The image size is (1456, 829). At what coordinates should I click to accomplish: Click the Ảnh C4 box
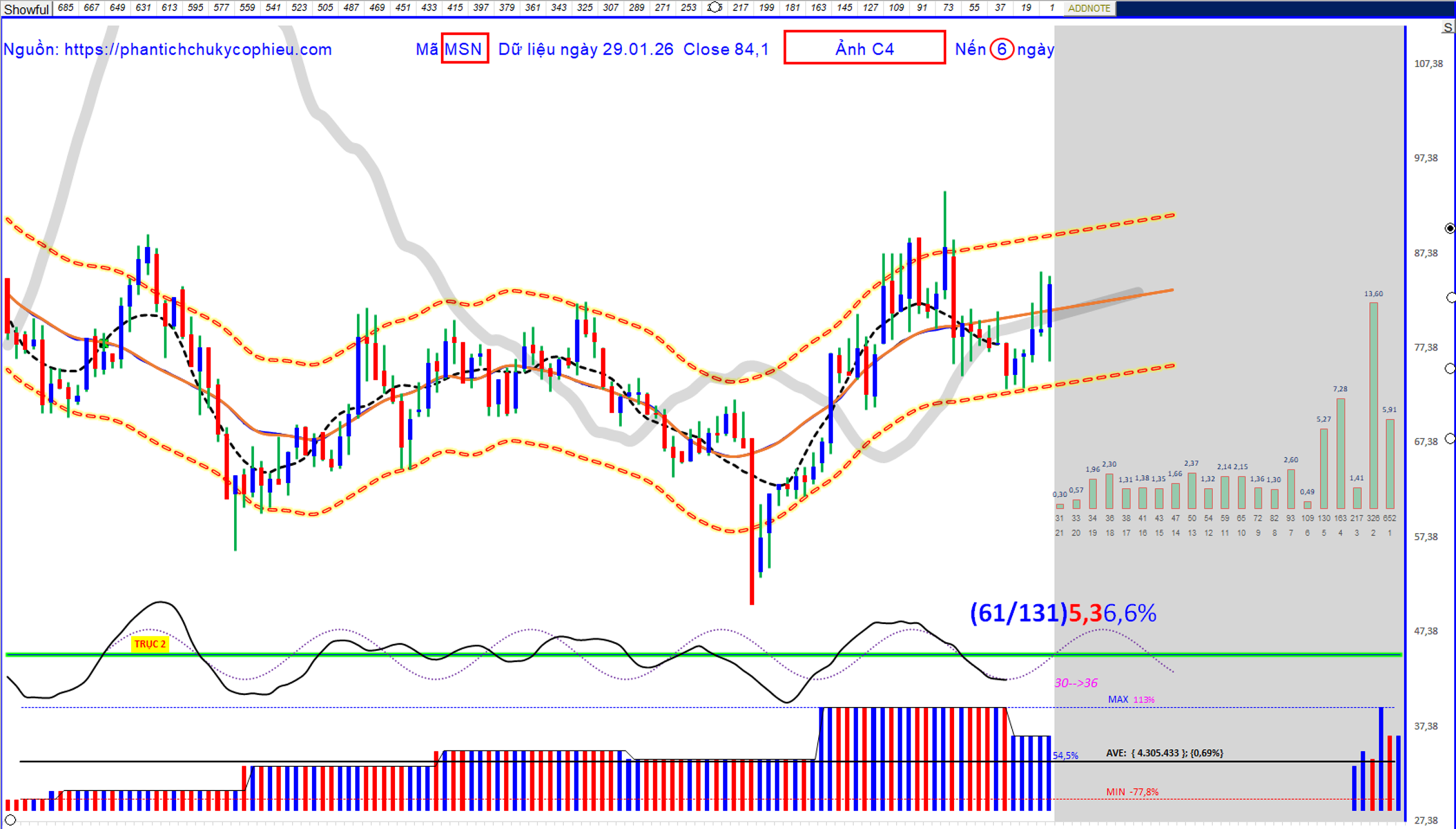(x=864, y=48)
